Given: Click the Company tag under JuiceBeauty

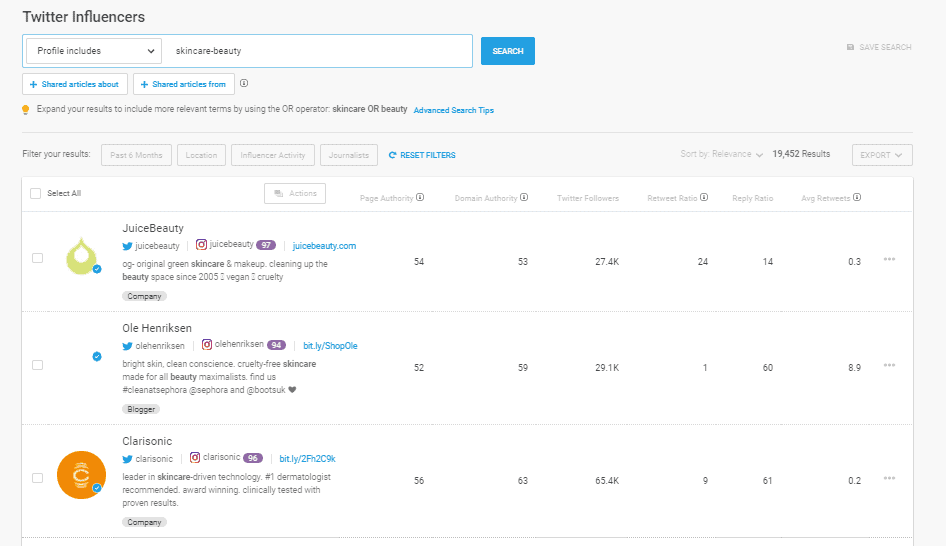Looking at the screenshot, I should [x=144, y=296].
